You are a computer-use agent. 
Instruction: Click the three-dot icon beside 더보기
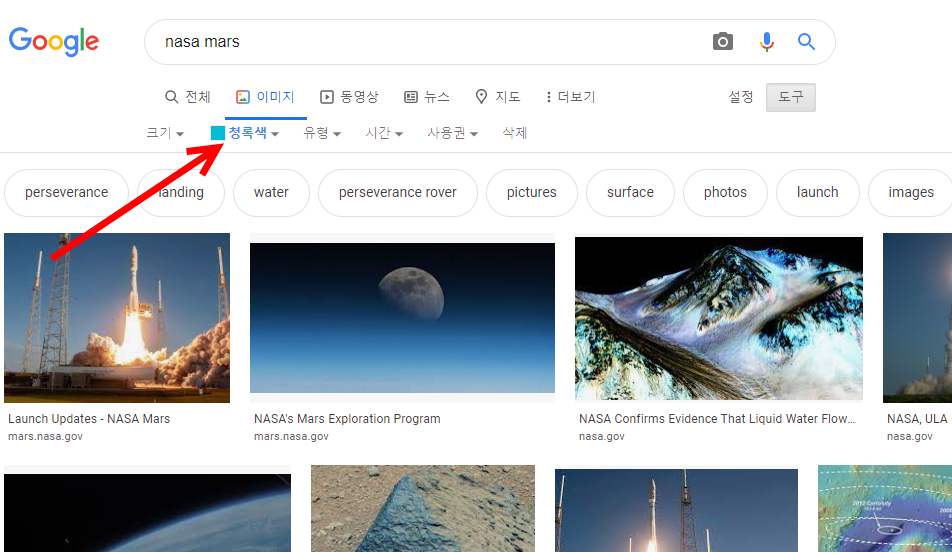(549, 97)
